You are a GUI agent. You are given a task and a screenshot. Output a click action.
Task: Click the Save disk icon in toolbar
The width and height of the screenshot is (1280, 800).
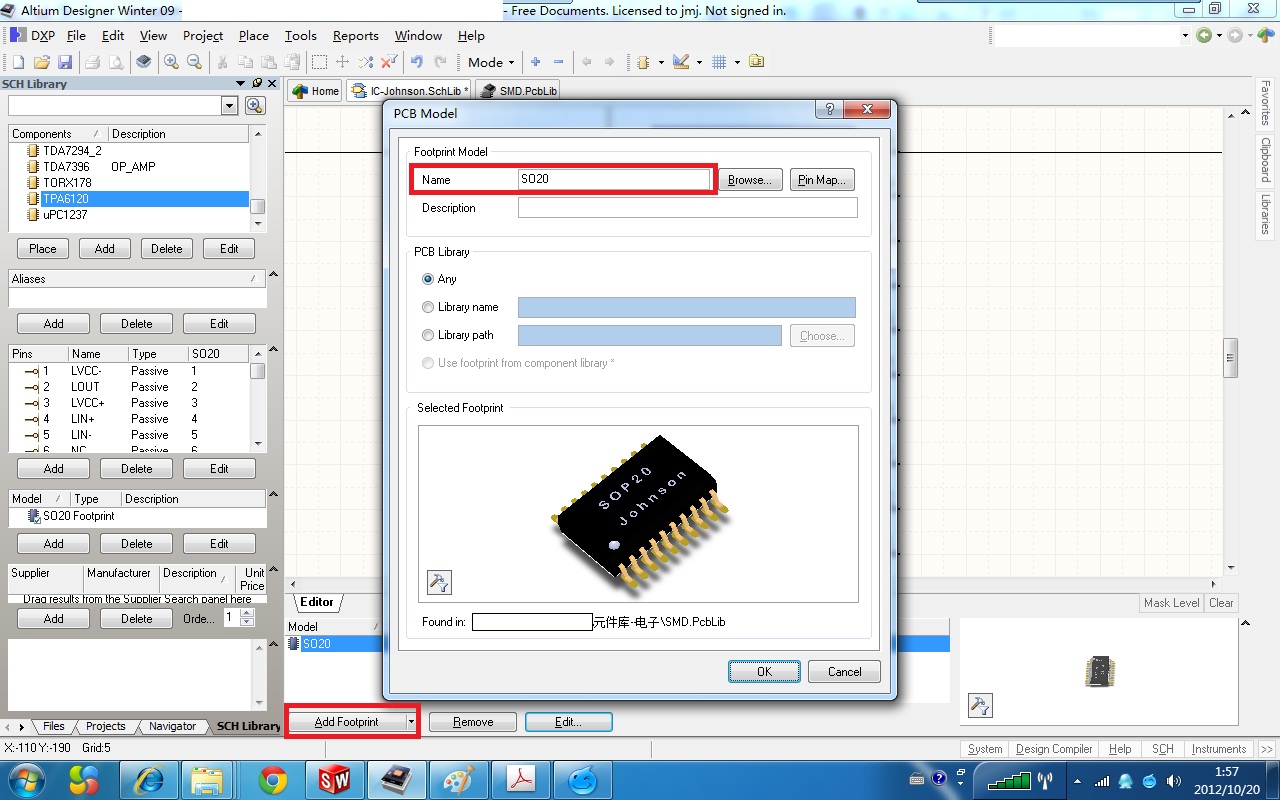[x=64, y=62]
